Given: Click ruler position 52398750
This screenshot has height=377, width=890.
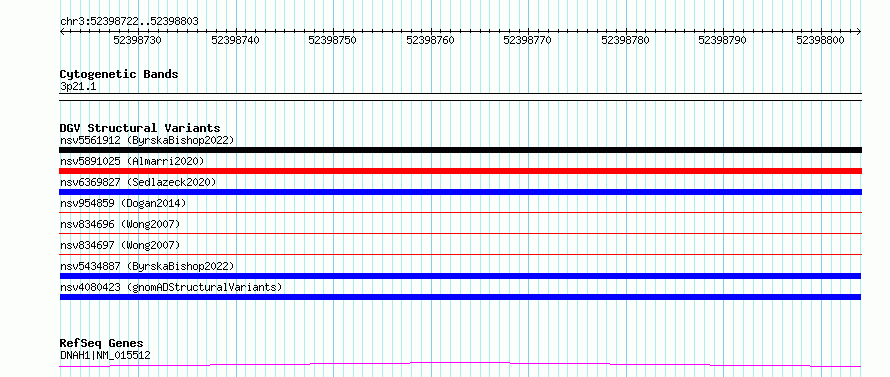Looking at the screenshot, I should click(x=332, y=40).
